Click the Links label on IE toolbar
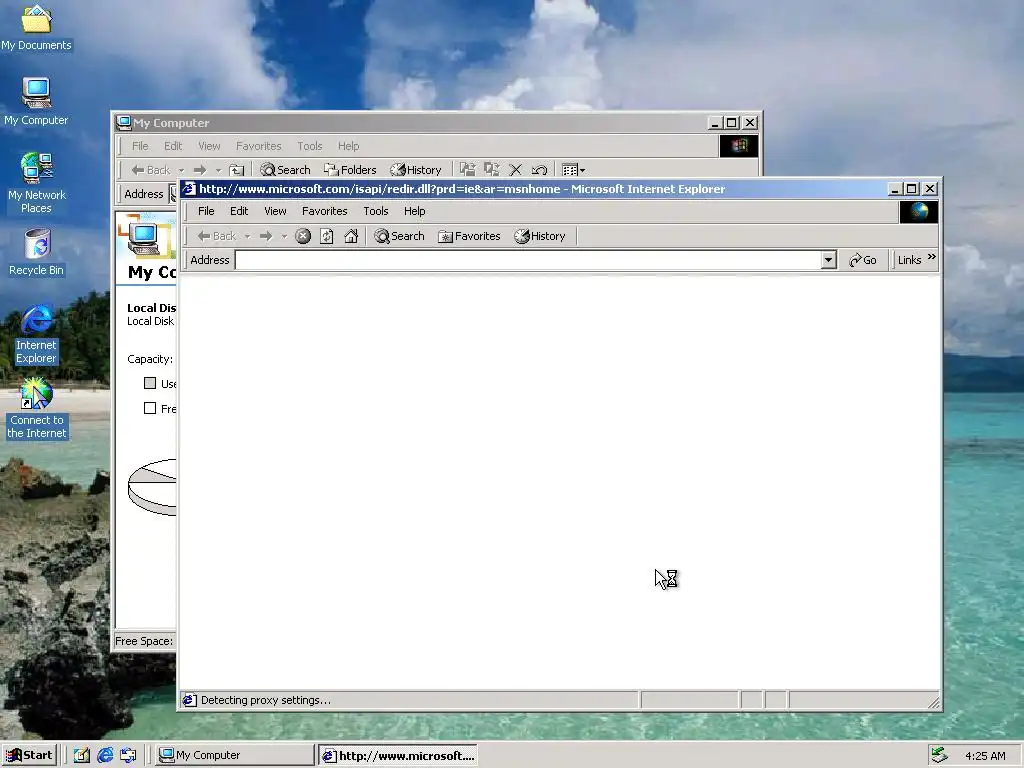The height and width of the screenshot is (768, 1024). coord(909,260)
